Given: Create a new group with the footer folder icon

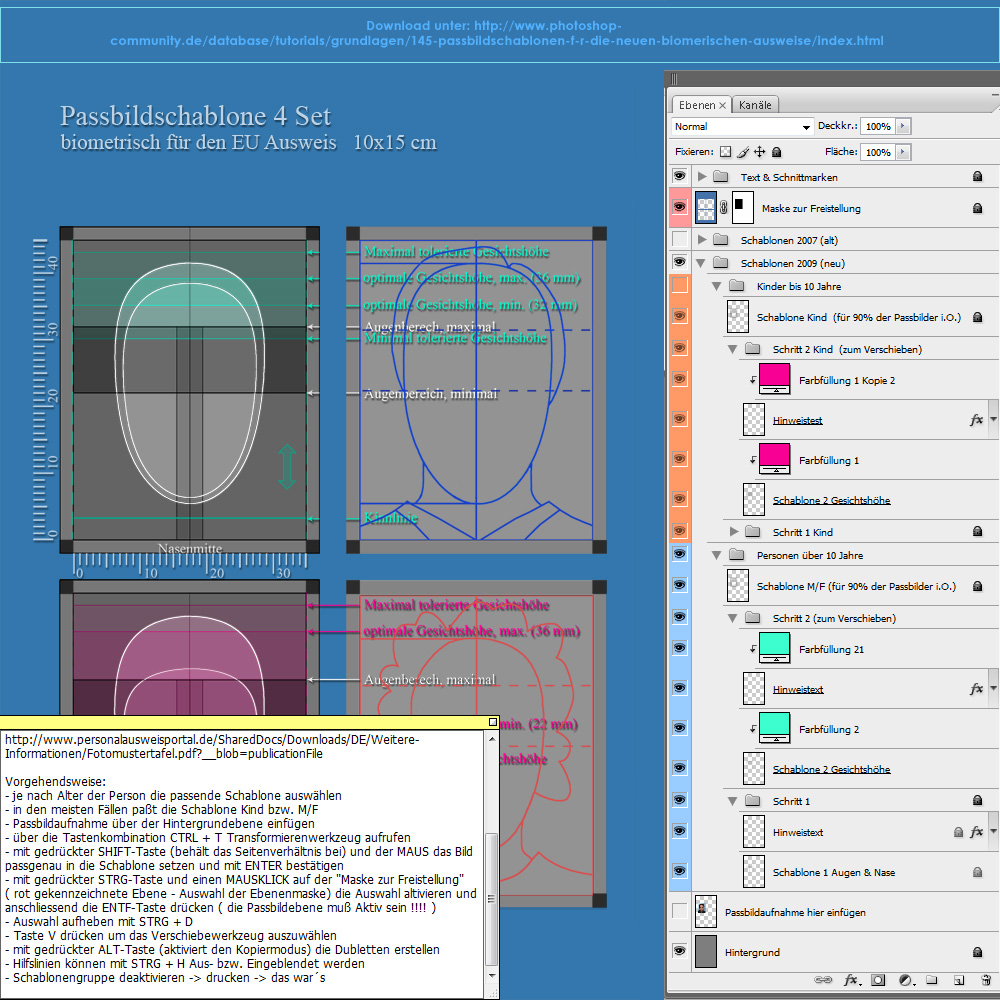Looking at the screenshot, I should (x=932, y=980).
